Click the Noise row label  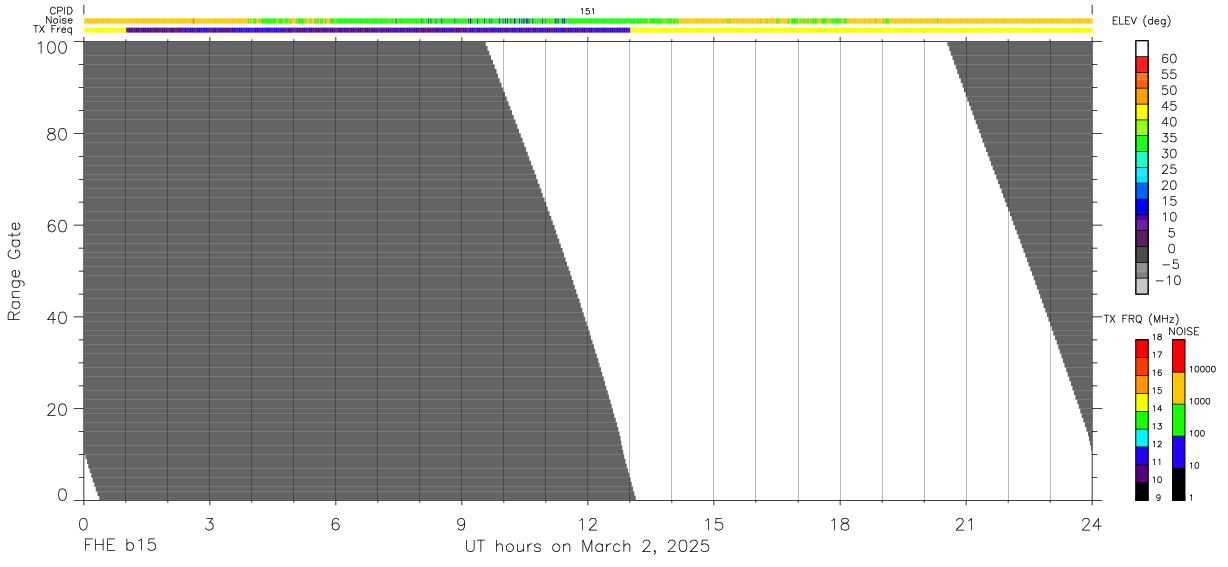(x=59, y=20)
